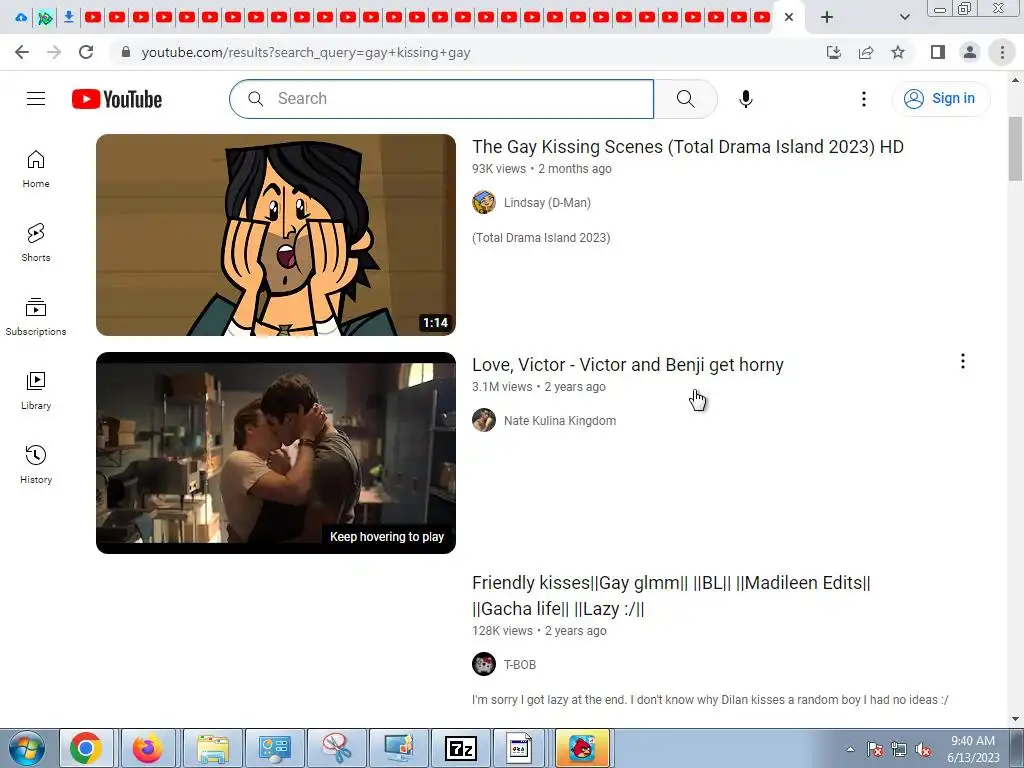Bookmark this page with the star icon

click(x=898, y=52)
